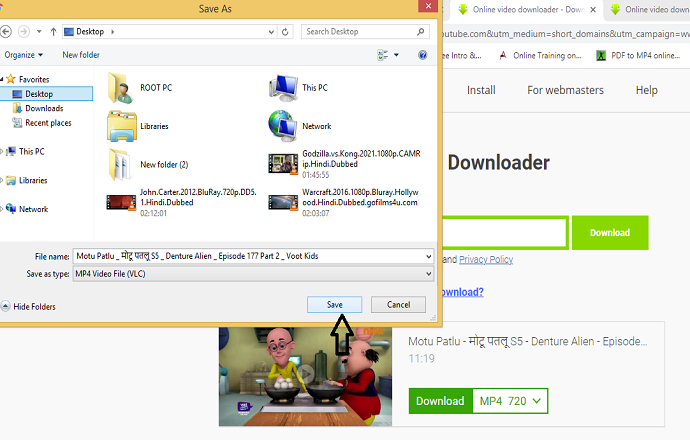Select This PC in navigation pane

[x=32, y=151]
